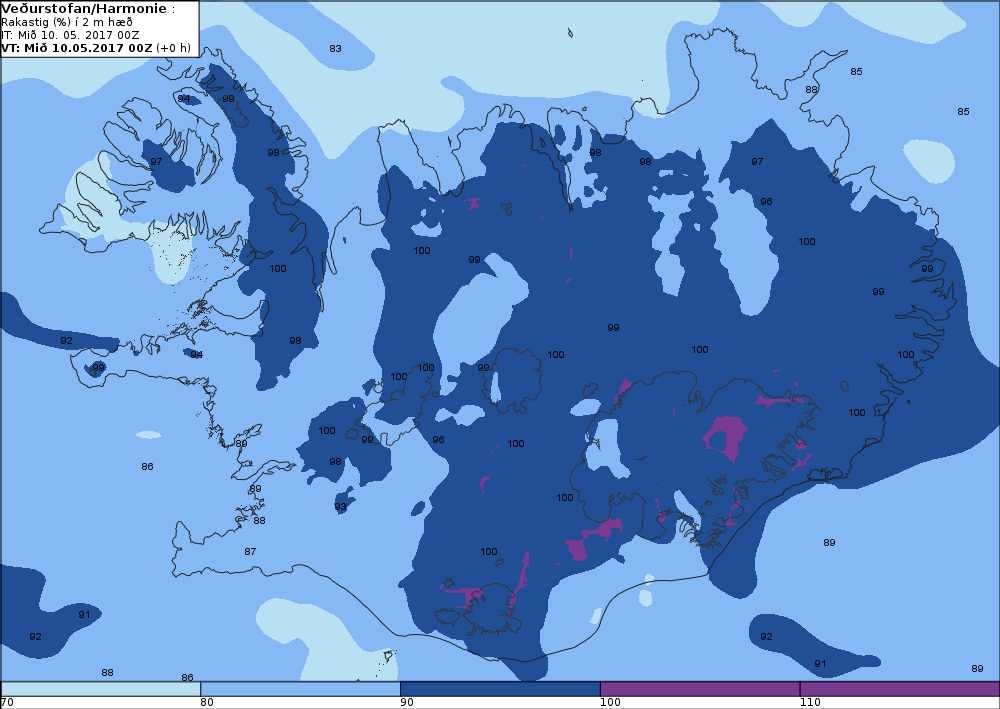Image resolution: width=1000 pixels, height=709 pixels.
Task: Pick the purple 100–110 legend swatch
Action: tap(700, 689)
